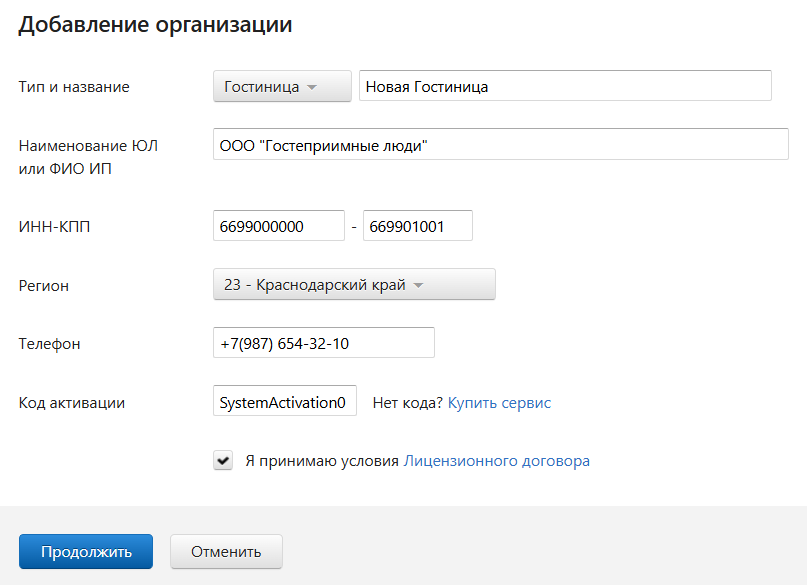Select the КПП field containing 669901001

click(417, 225)
